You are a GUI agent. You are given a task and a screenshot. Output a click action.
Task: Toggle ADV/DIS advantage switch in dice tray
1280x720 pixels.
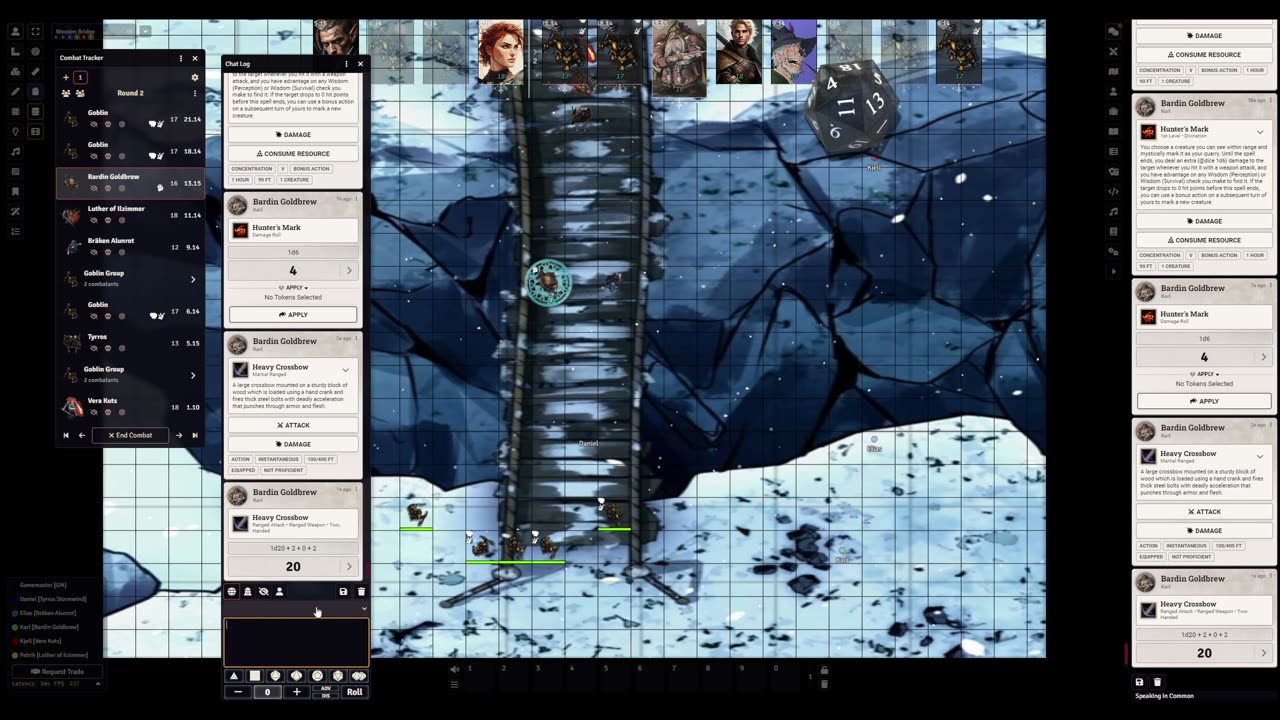coord(326,692)
